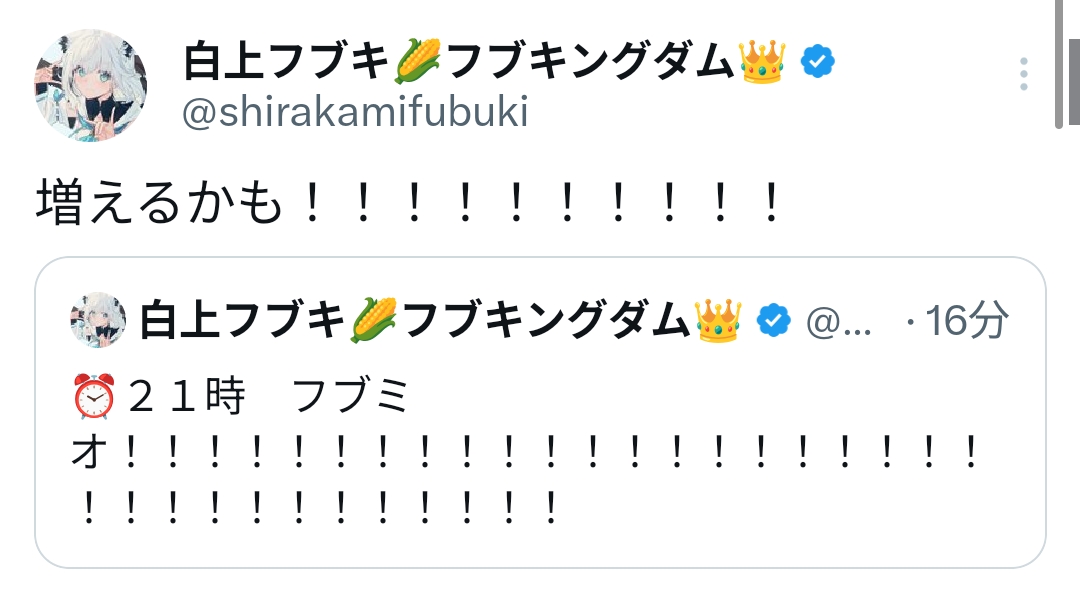1080x591 pixels.
Task: Open the @shirakamifubuki handle link
Action: coord(355,113)
